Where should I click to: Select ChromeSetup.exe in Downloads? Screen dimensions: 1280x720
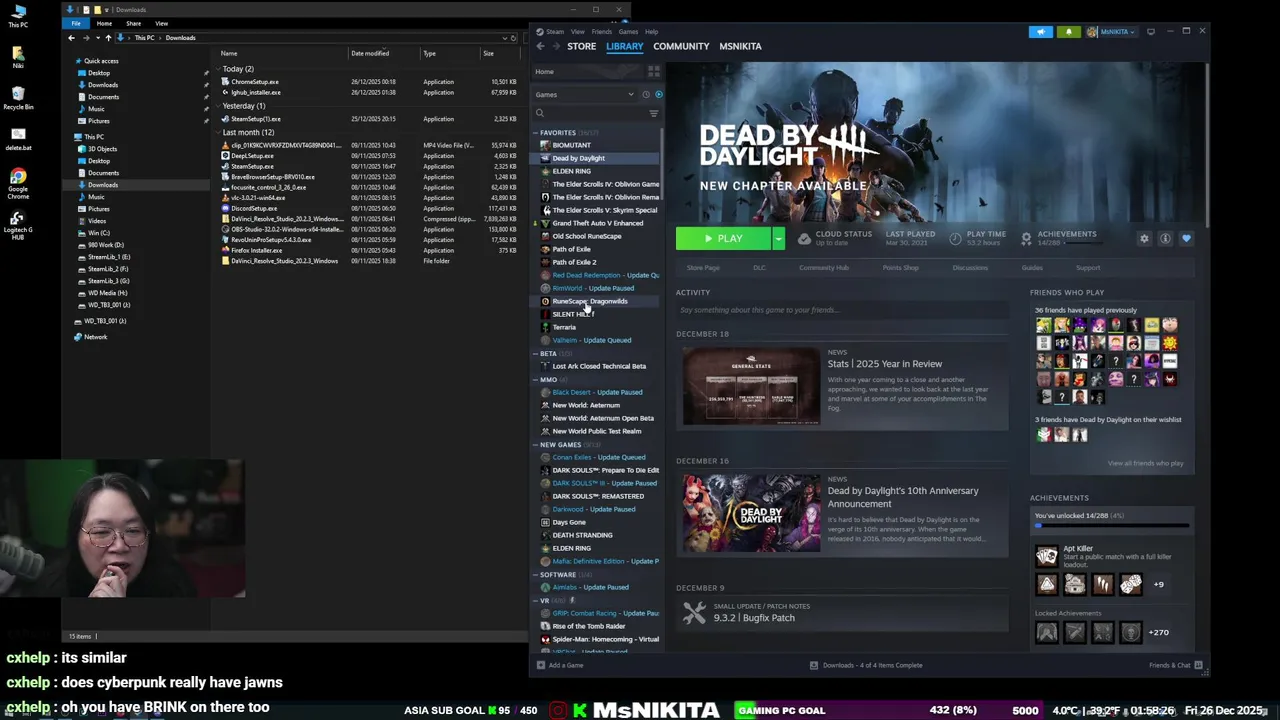pos(255,82)
